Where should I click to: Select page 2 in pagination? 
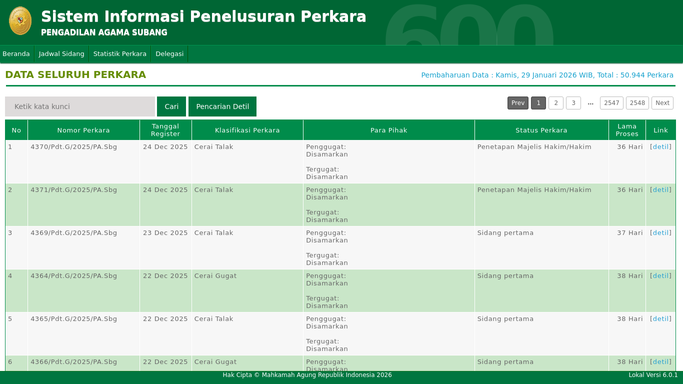click(x=556, y=103)
